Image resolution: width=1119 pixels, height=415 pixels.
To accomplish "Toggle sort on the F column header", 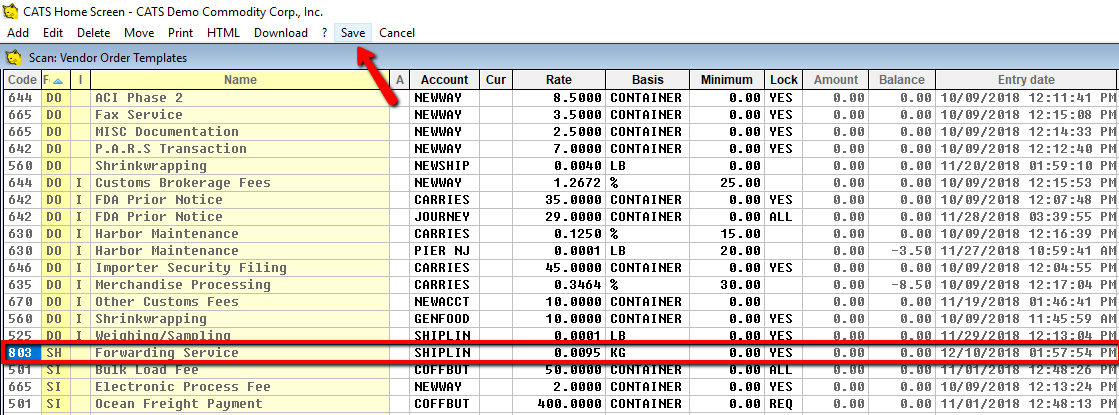I will [56, 80].
